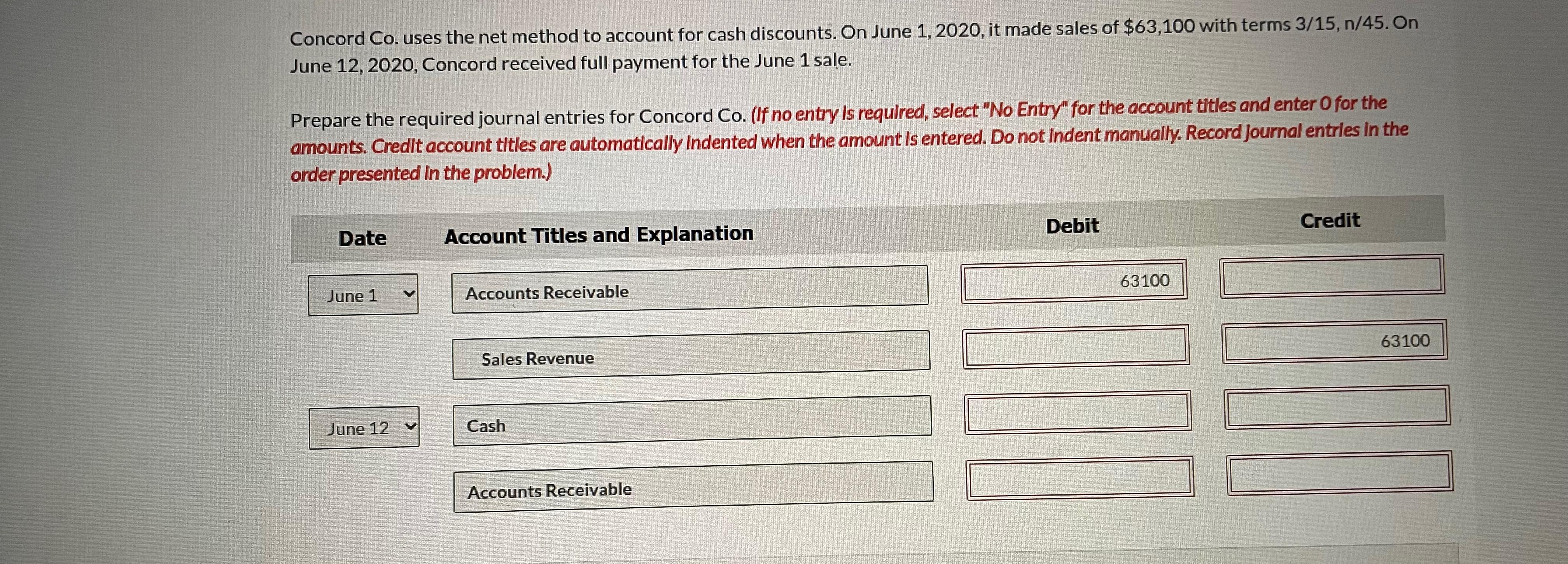This screenshot has width=1568, height=564.
Task: Click the Date column header
Action: 363,238
